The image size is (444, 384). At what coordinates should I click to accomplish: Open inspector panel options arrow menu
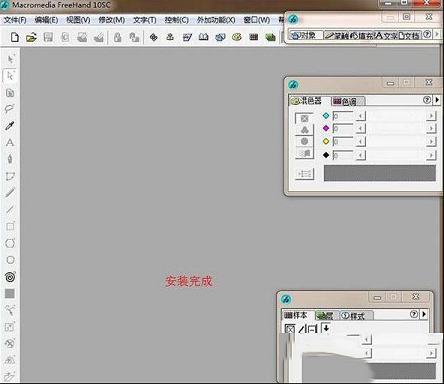point(437,34)
